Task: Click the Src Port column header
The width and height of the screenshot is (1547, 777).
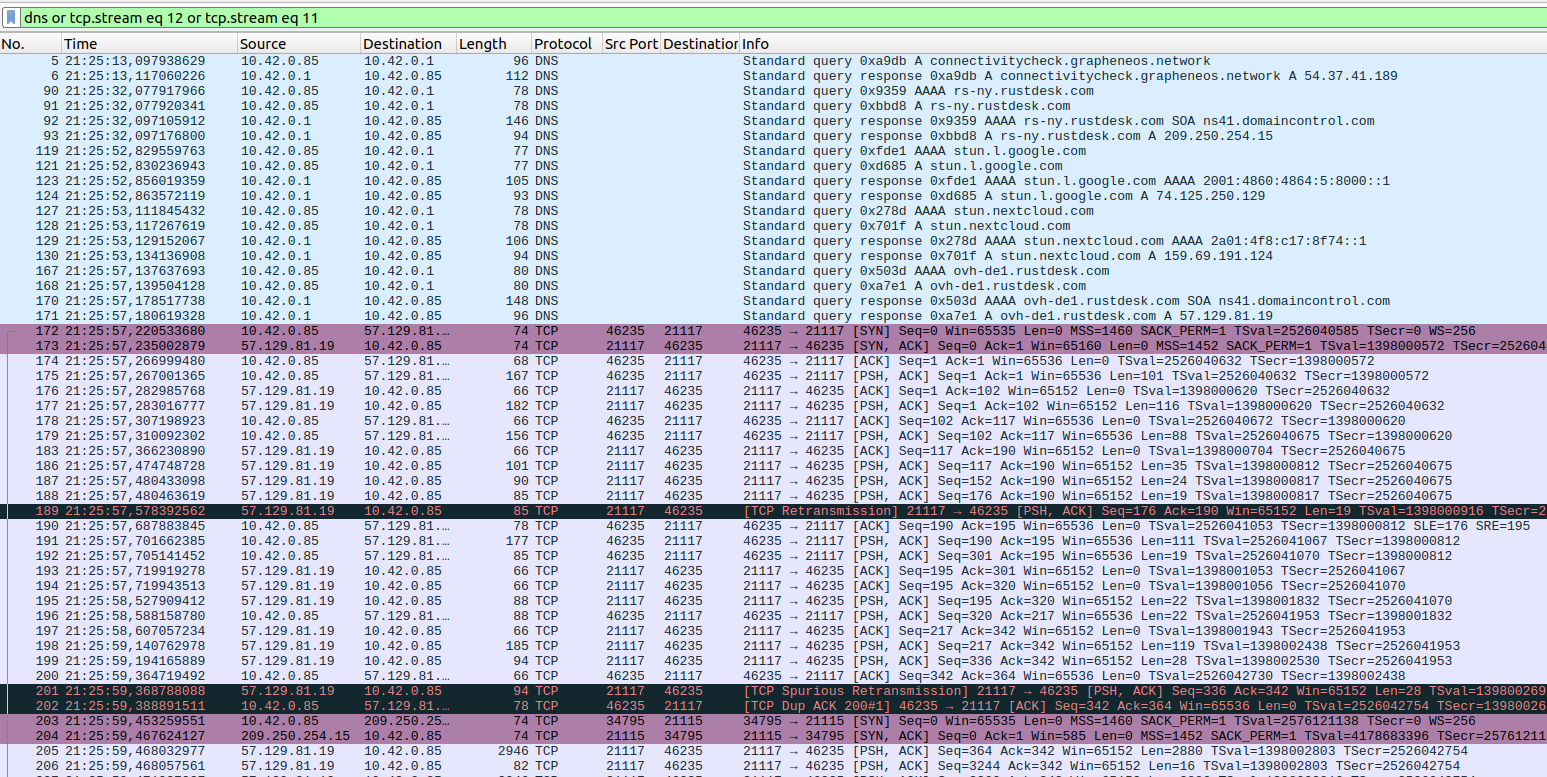Action: click(630, 44)
